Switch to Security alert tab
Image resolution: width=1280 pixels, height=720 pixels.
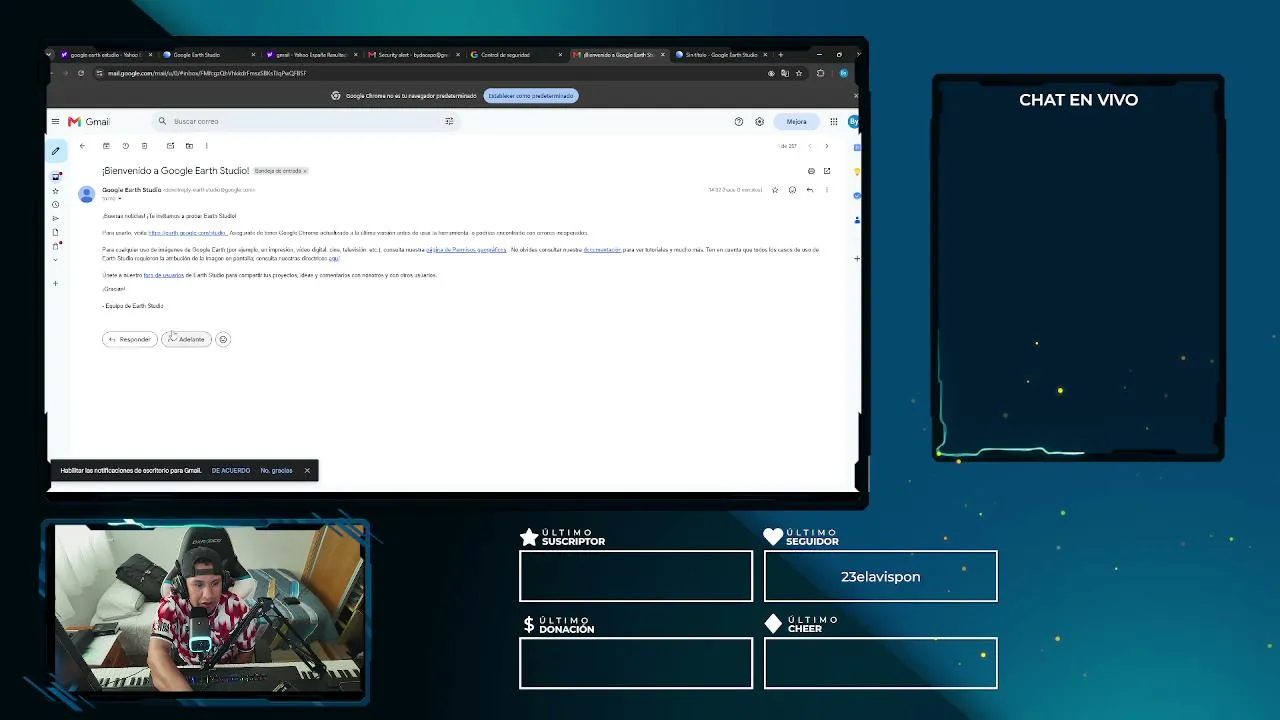[413, 55]
